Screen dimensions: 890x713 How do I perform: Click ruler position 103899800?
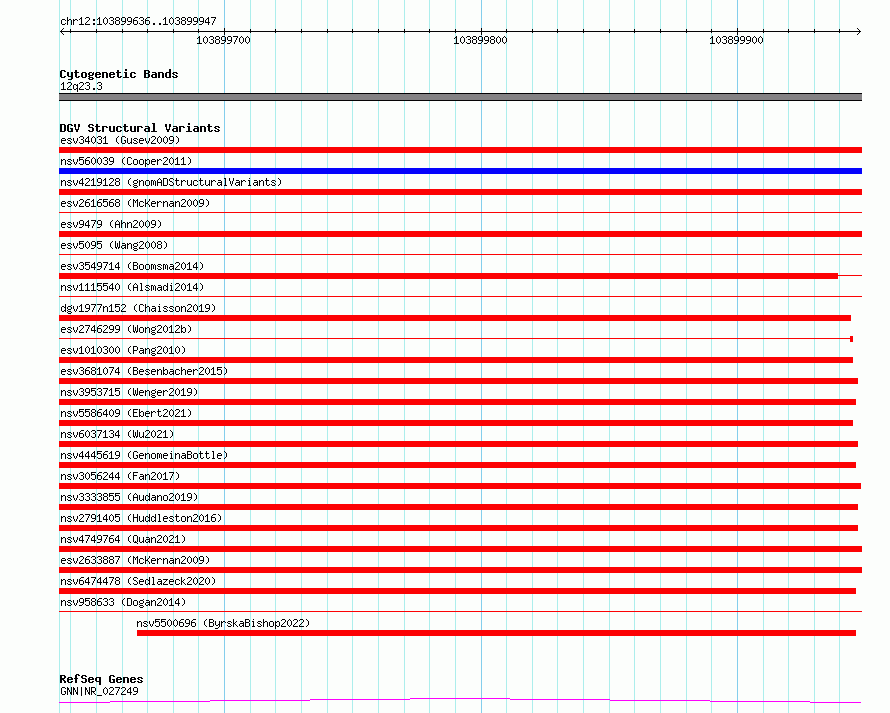(480, 40)
